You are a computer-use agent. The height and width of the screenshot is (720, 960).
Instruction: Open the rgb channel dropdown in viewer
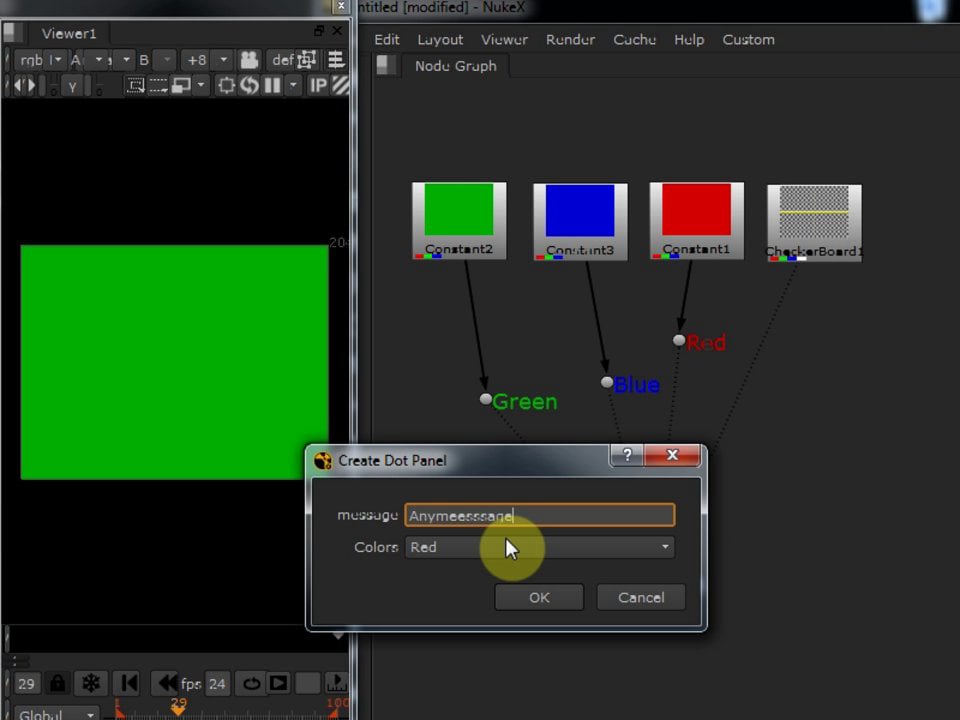40,60
